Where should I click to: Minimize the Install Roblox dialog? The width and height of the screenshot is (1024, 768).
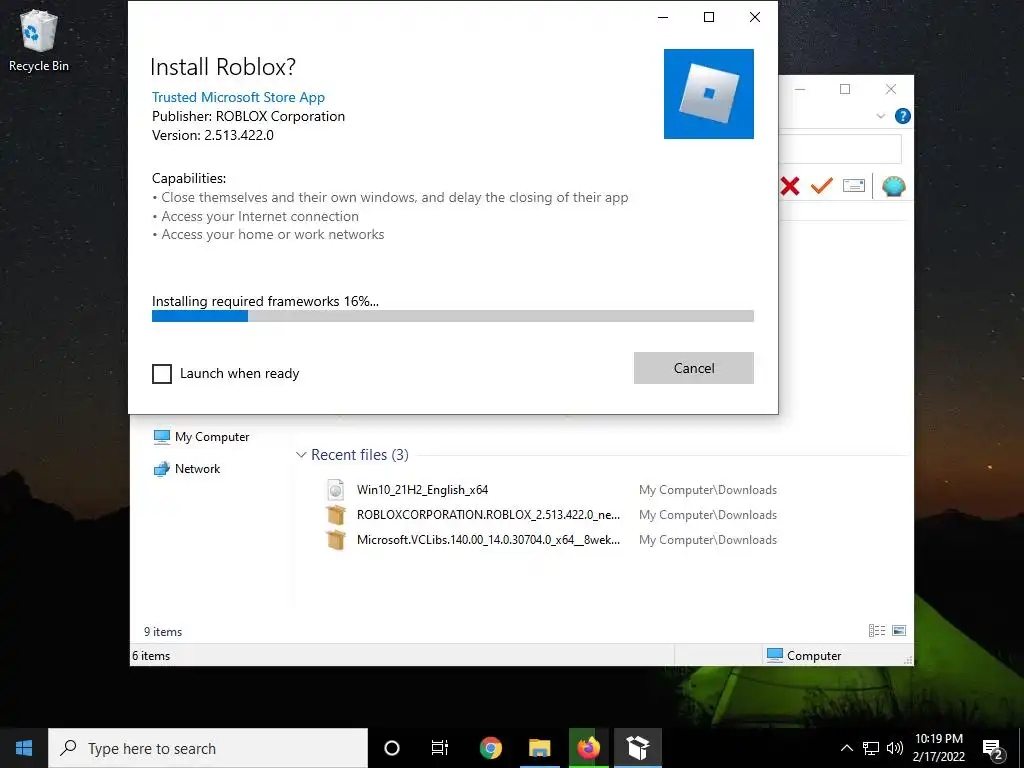[x=663, y=18]
